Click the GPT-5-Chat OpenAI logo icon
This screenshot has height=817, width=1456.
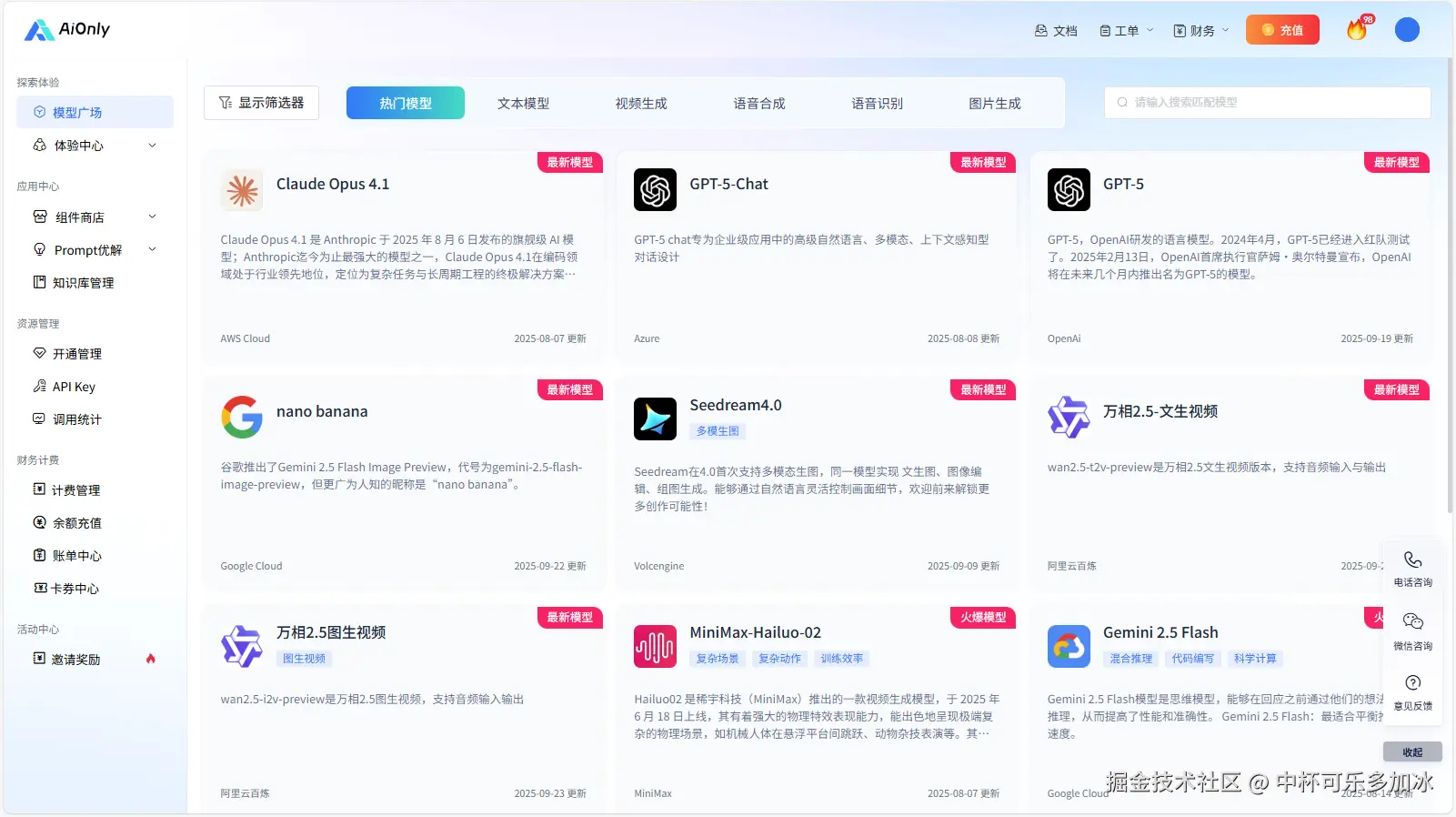pyautogui.click(x=655, y=189)
